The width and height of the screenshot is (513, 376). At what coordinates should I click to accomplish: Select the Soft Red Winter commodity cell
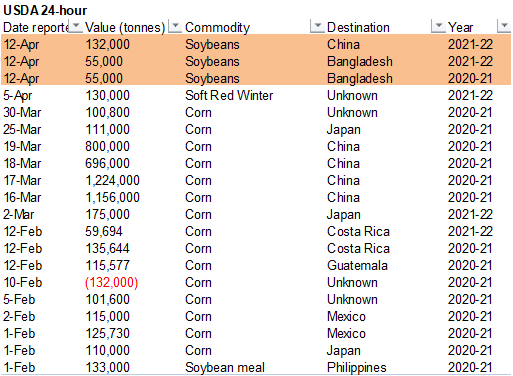pyautogui.click(x=229, y=96)
